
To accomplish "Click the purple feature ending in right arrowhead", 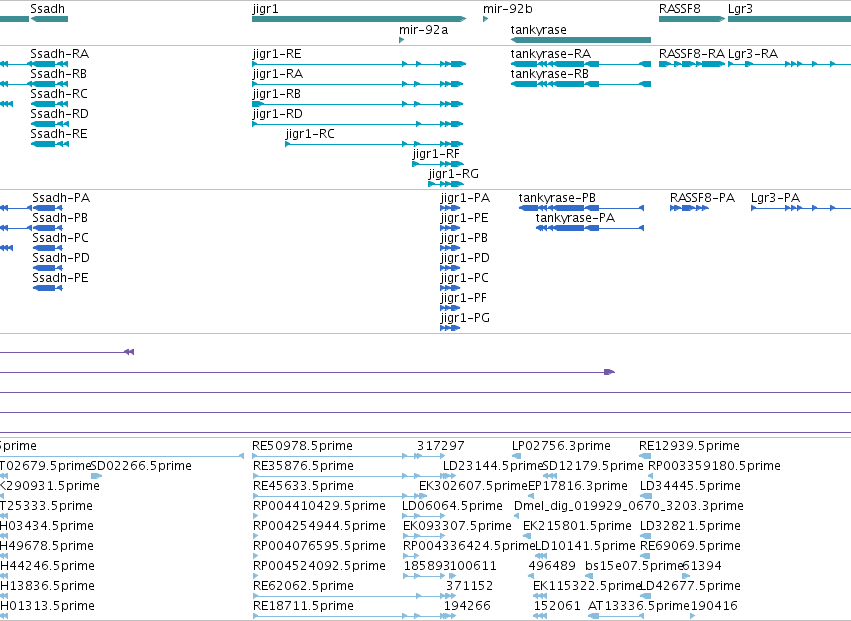I will (x=307, y=372).
